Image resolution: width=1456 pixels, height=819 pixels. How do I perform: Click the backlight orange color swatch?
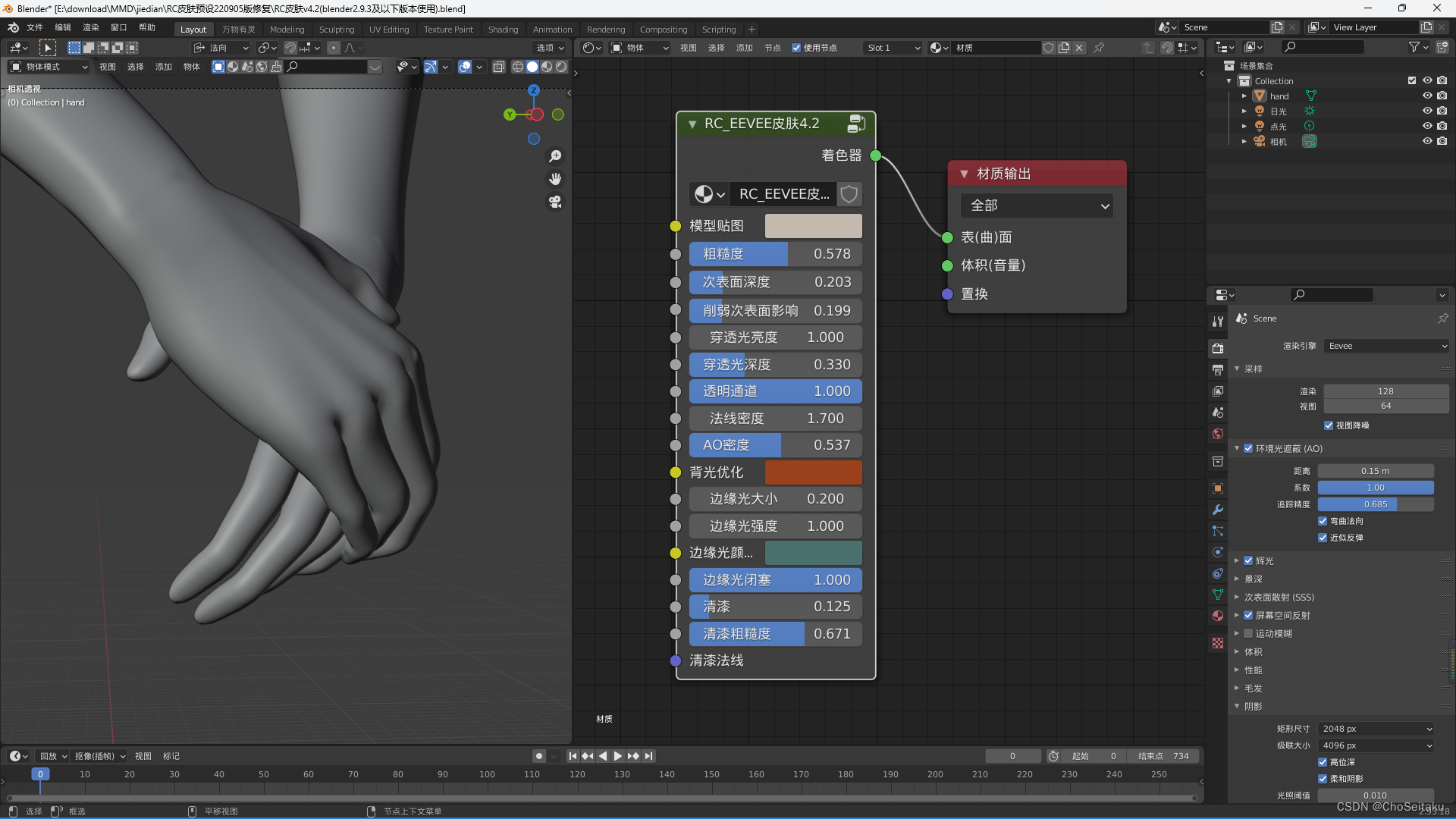[813, 472]
